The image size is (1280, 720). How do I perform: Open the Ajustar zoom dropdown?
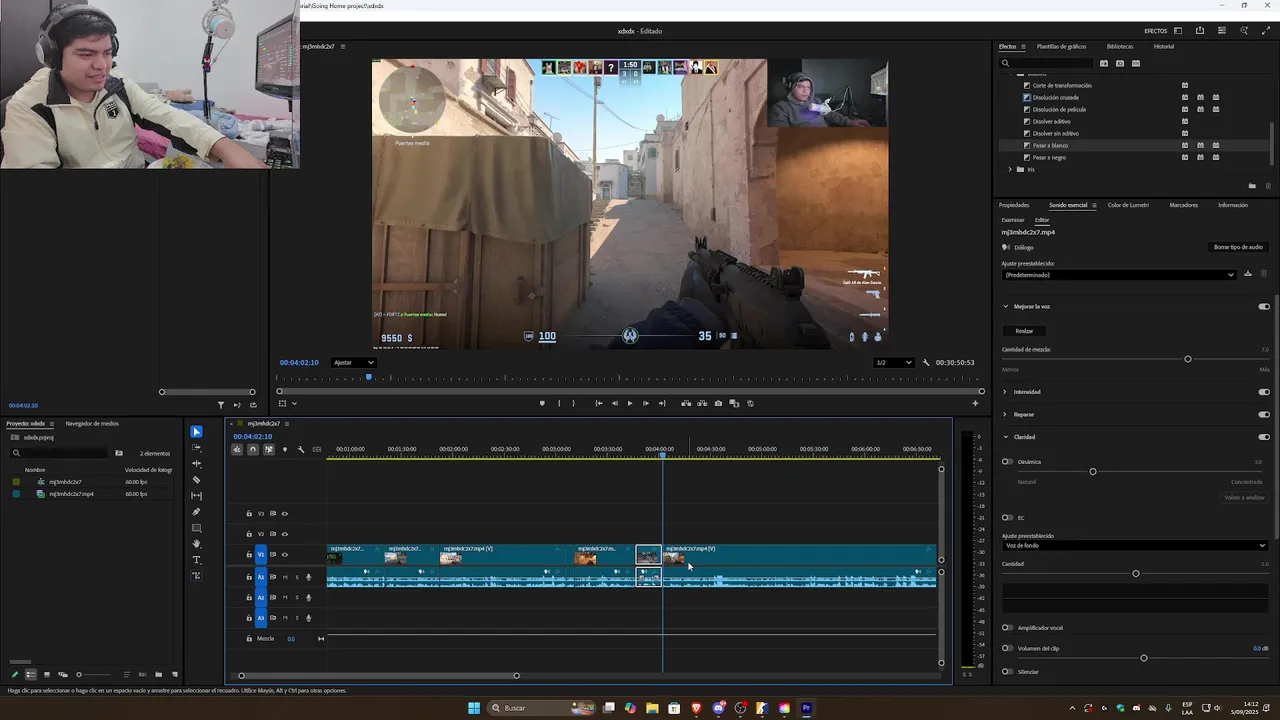point(353,362)
